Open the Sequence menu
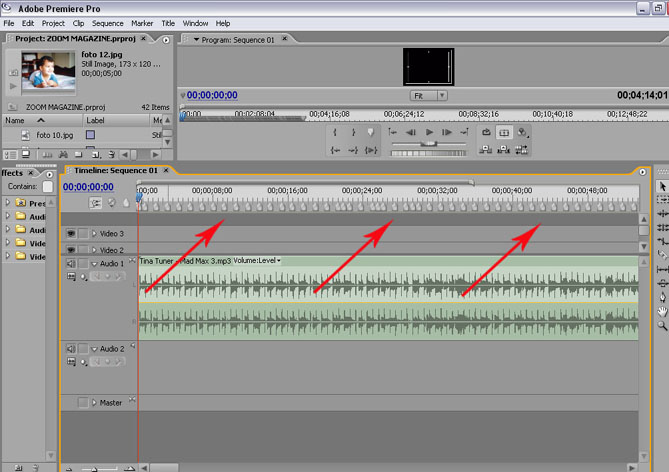This screenshot has height=472, width=669. pos(107,23)
